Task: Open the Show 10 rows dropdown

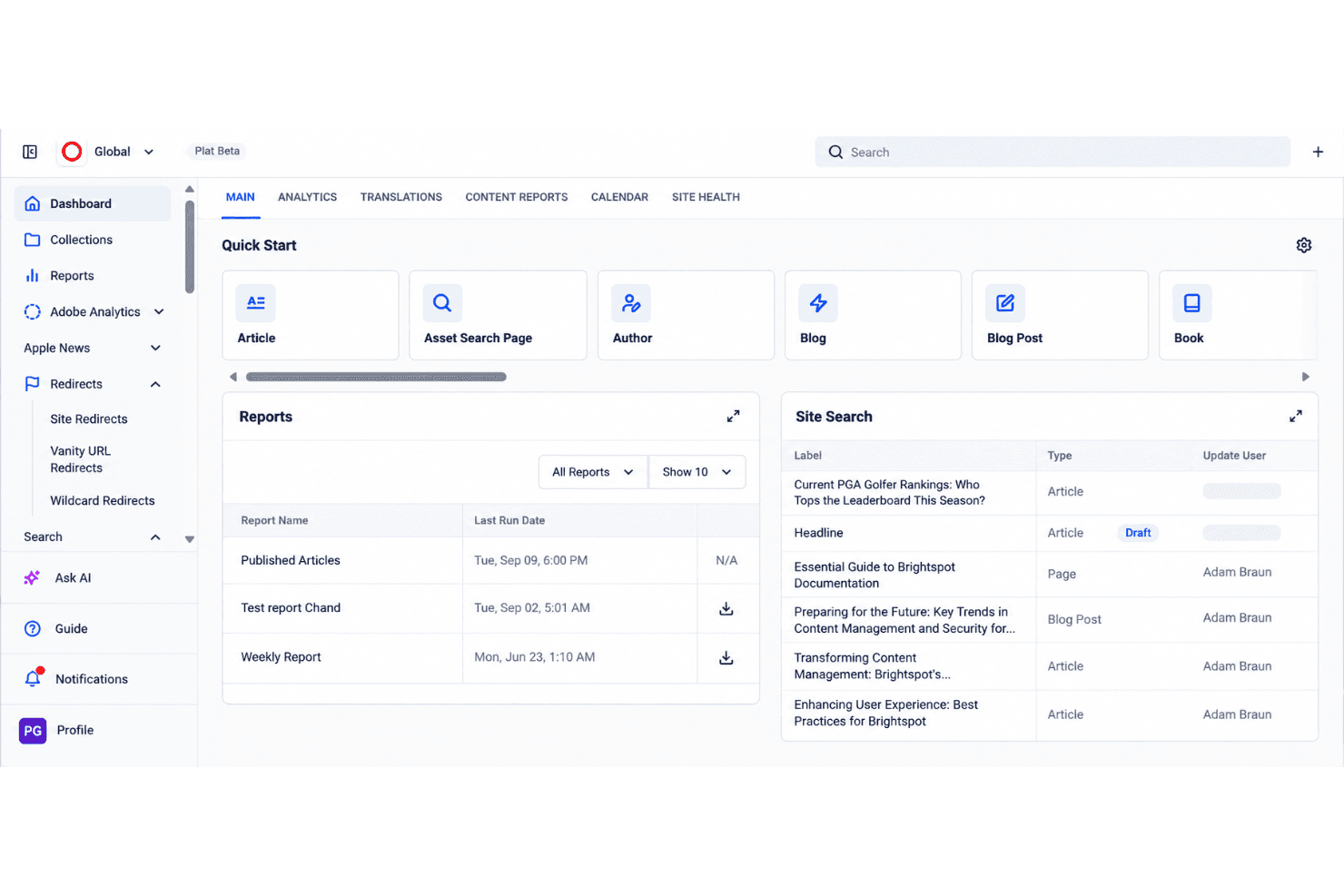Action: coord(697,472)
